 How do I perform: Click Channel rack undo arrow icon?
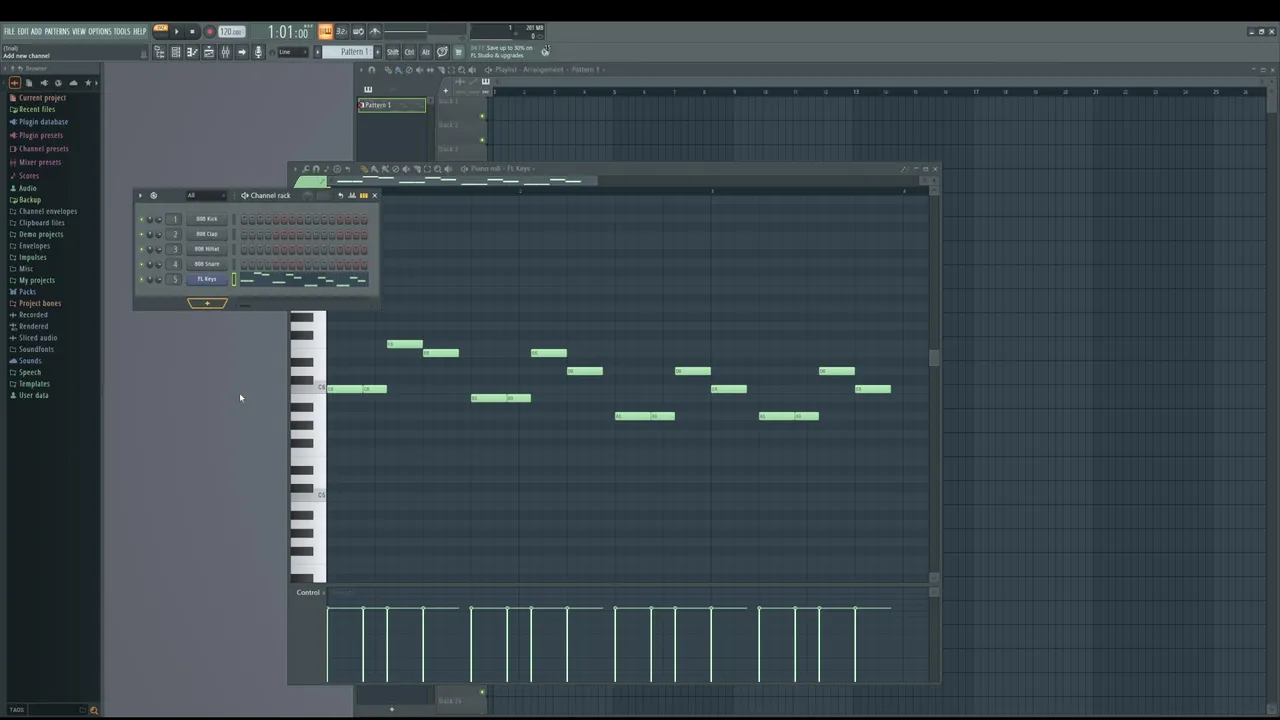pyautogui.click(x=340, y=195)
